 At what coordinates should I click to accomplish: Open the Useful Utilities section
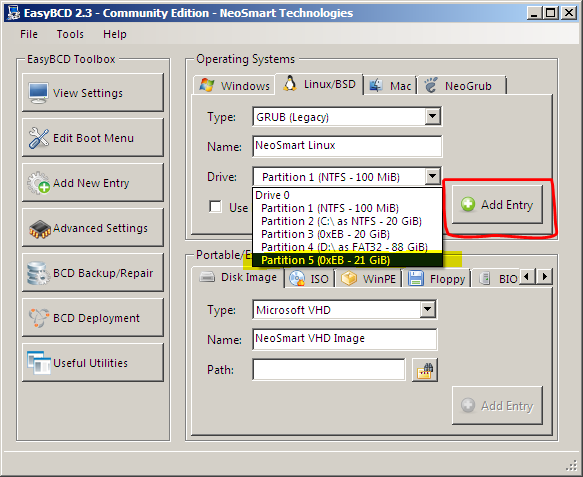93,362
